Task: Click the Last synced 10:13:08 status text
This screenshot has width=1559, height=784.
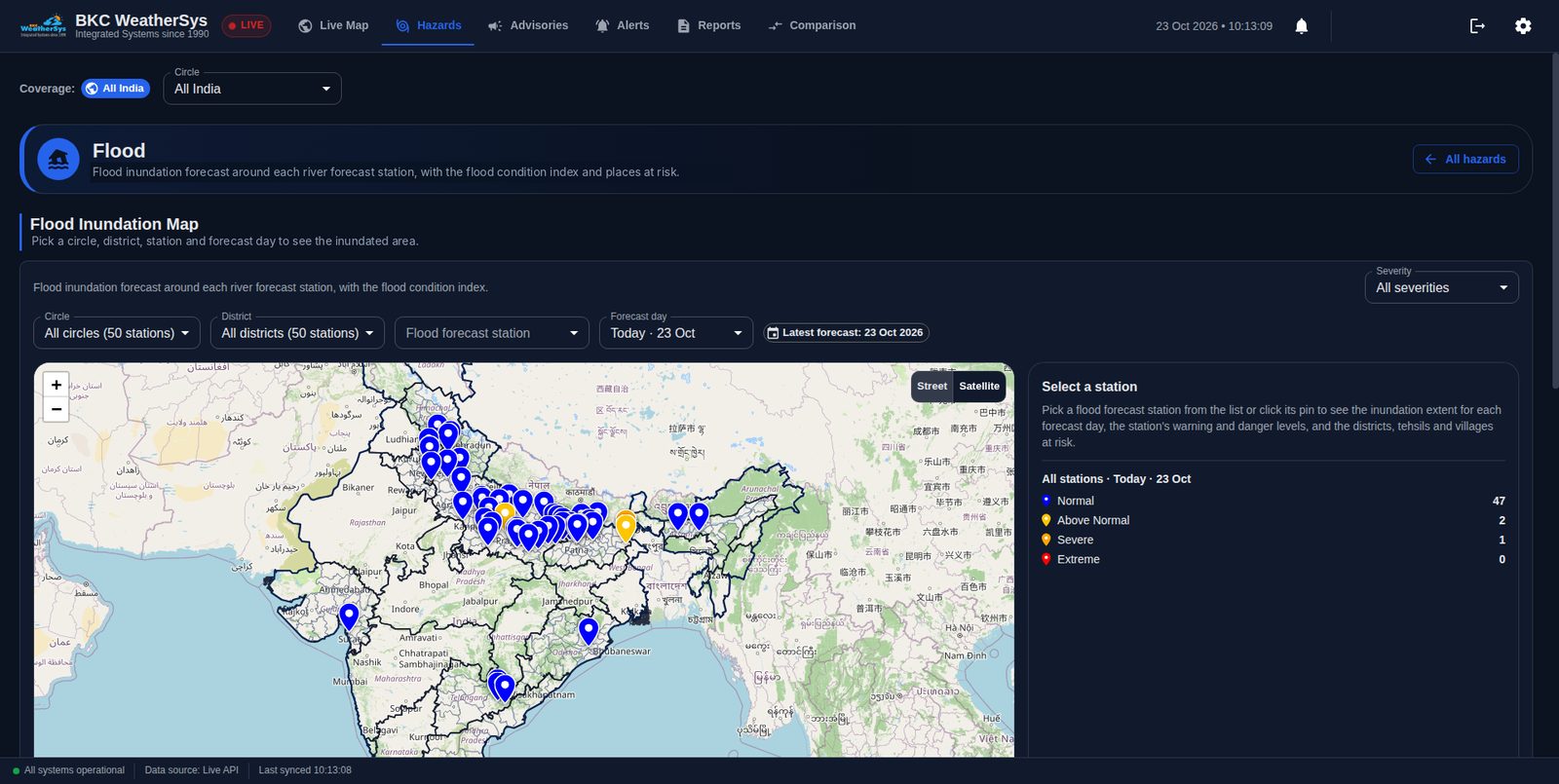Action: pyautogui.click(x=305, y=770)
